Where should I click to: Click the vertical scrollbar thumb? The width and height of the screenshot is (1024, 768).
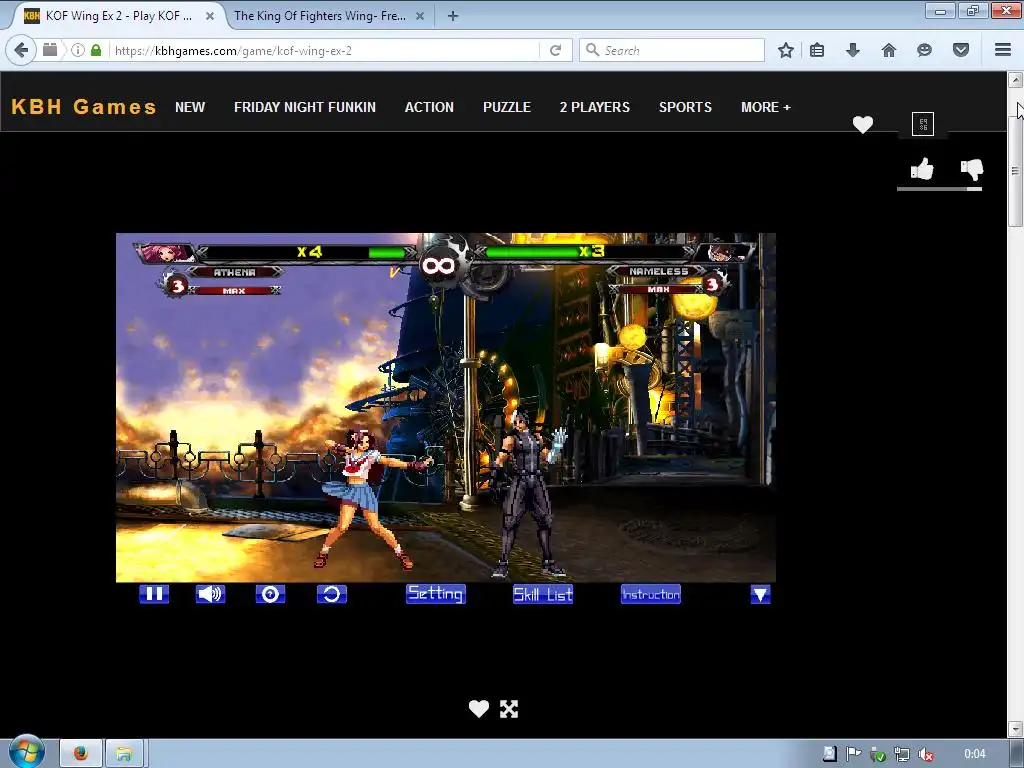coord(1015,172)
